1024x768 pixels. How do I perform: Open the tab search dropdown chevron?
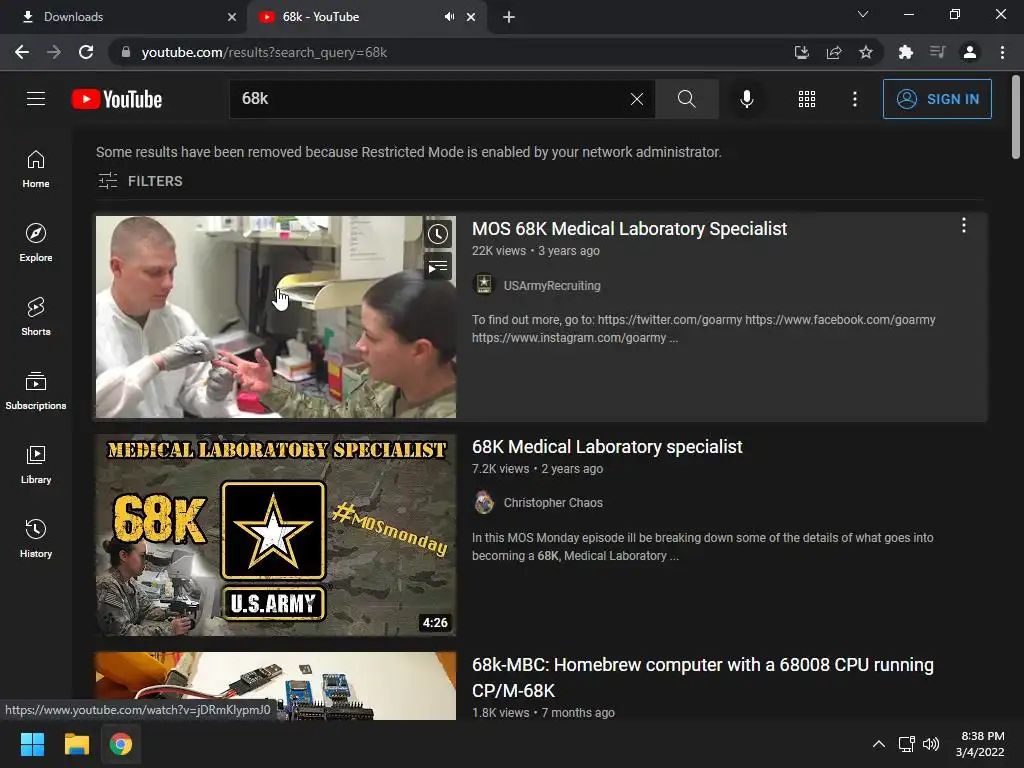coord(863,14)
